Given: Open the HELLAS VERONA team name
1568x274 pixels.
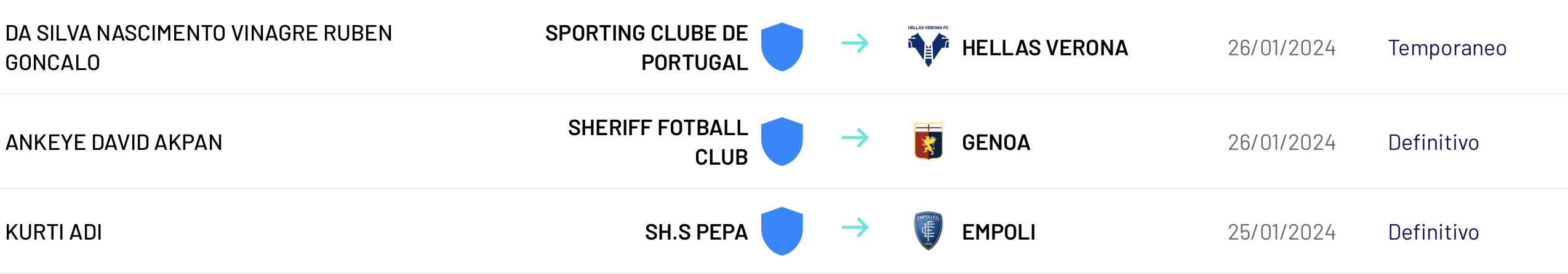Looking at the screenshot, I should (x=1044, y=48).
